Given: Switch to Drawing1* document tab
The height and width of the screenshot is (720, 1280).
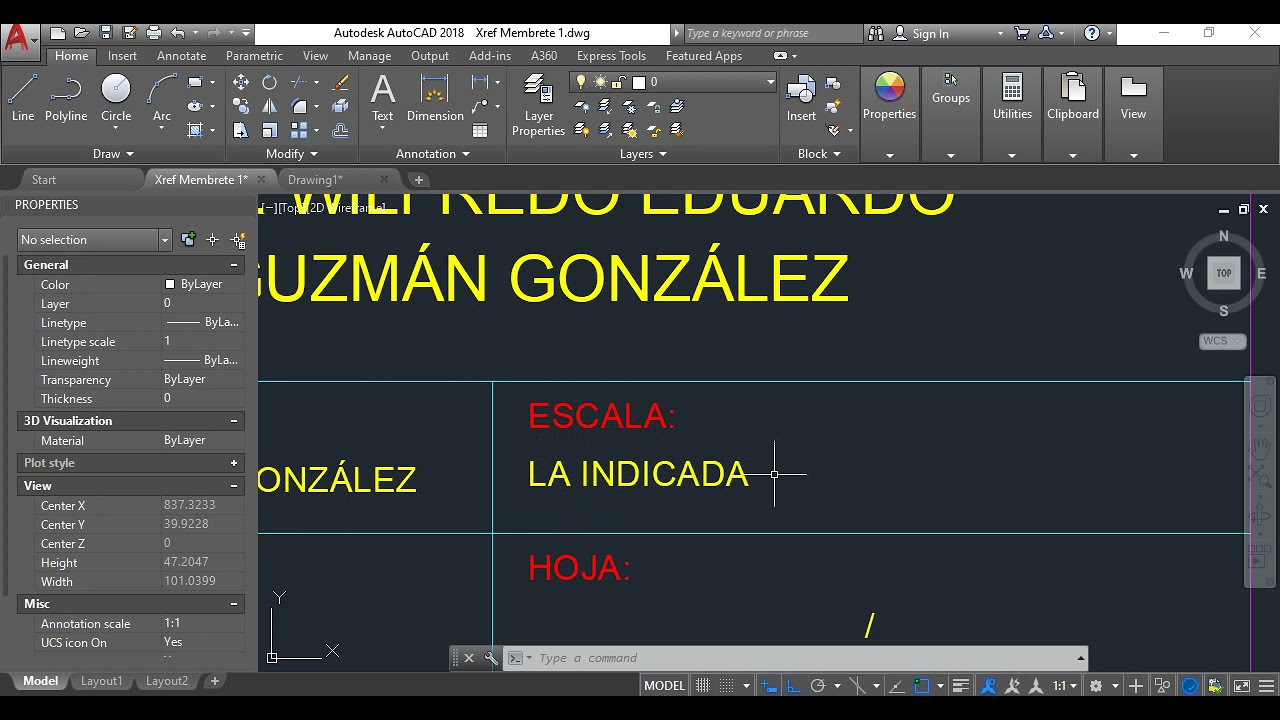Looking at the screenshot, I should point(315,180).
